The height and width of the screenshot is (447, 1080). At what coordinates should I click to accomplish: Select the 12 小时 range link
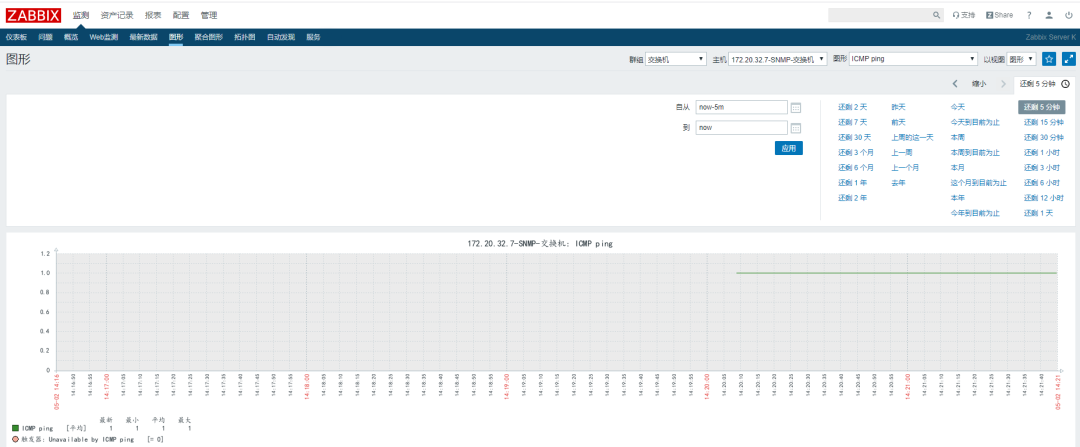1043,198
